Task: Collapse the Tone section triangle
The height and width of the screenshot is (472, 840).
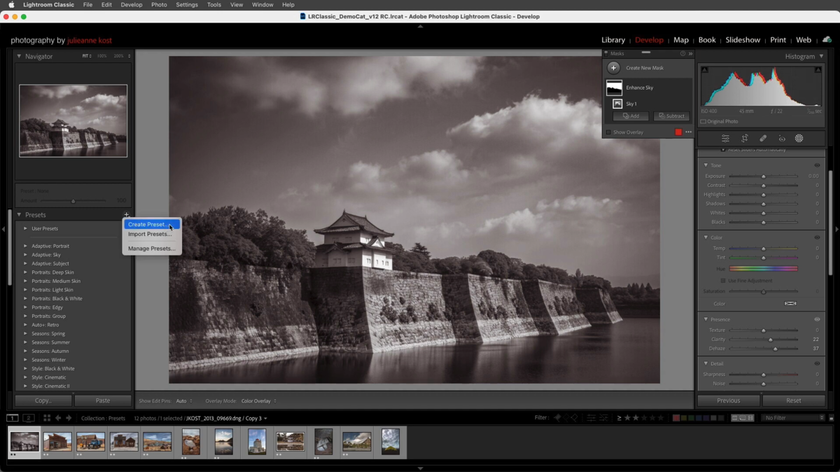Action: coord(706,166)
